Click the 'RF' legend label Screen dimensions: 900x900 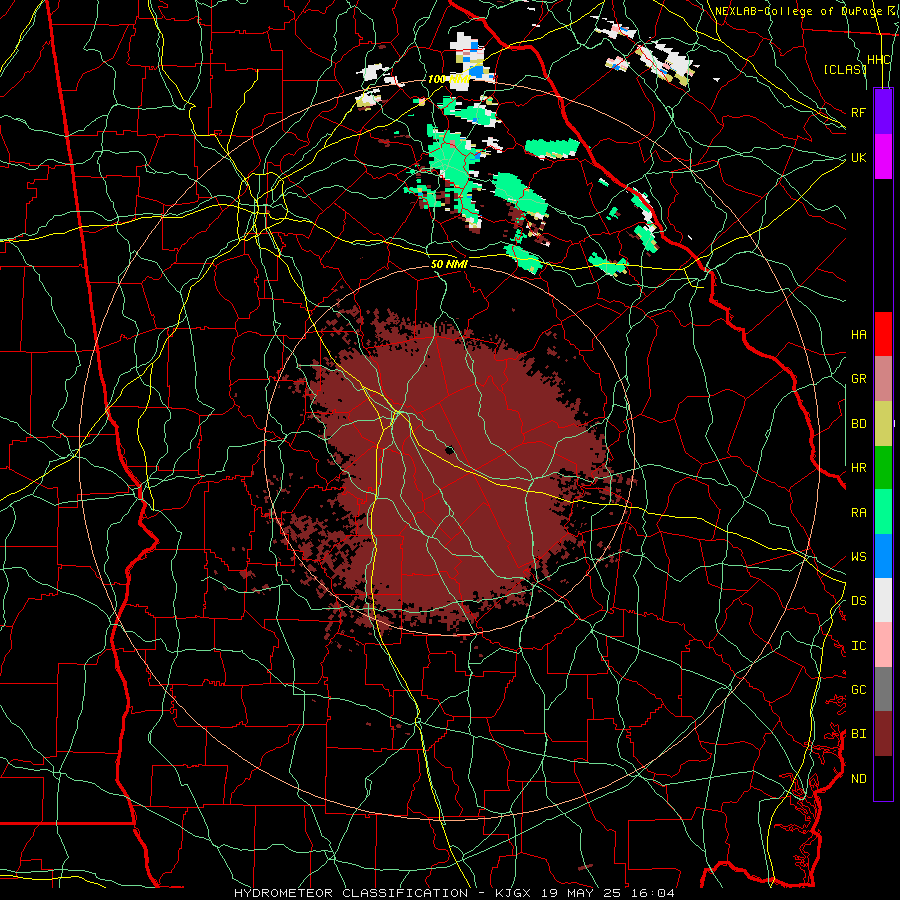point(858,112)
